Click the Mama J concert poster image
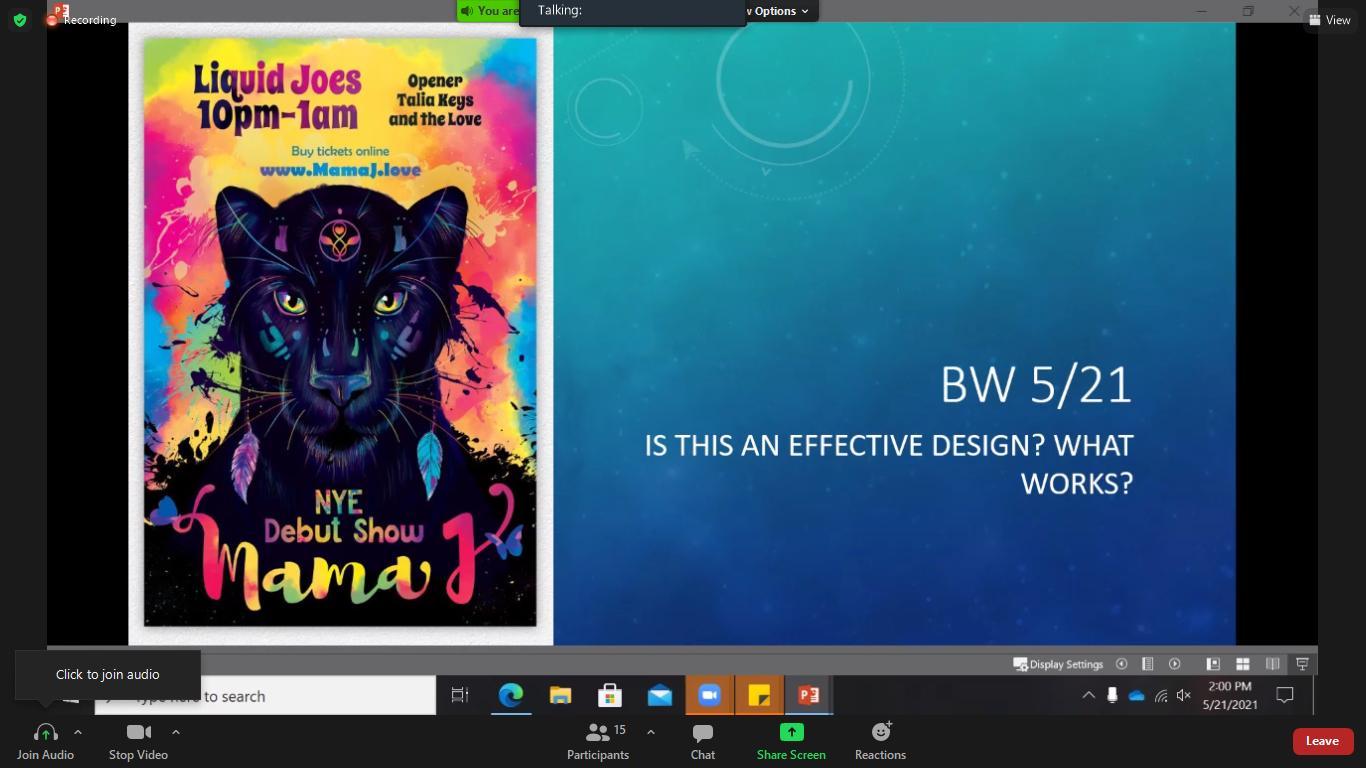Screen dimensions: 1366x768 coord(340,332)
